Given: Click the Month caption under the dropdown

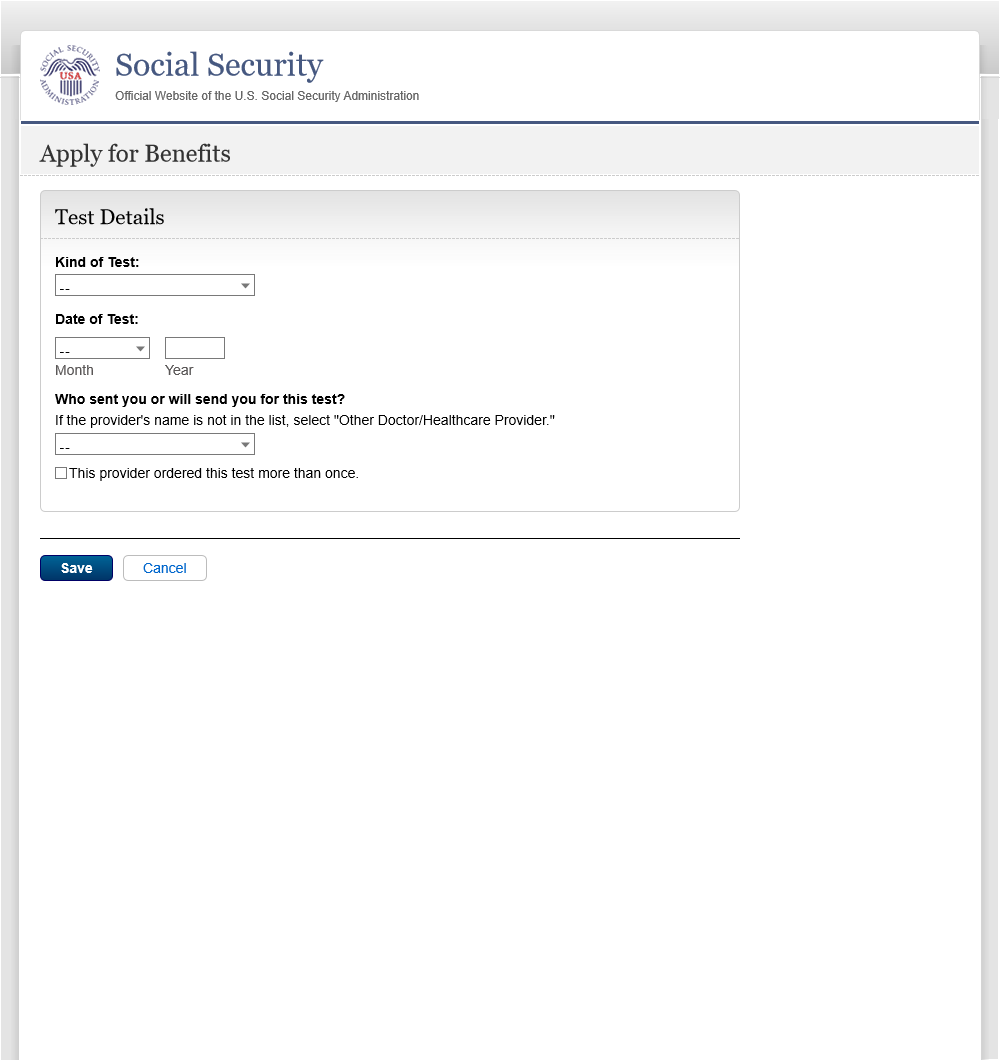Looking at the screenshot, I should click(74, 370).
